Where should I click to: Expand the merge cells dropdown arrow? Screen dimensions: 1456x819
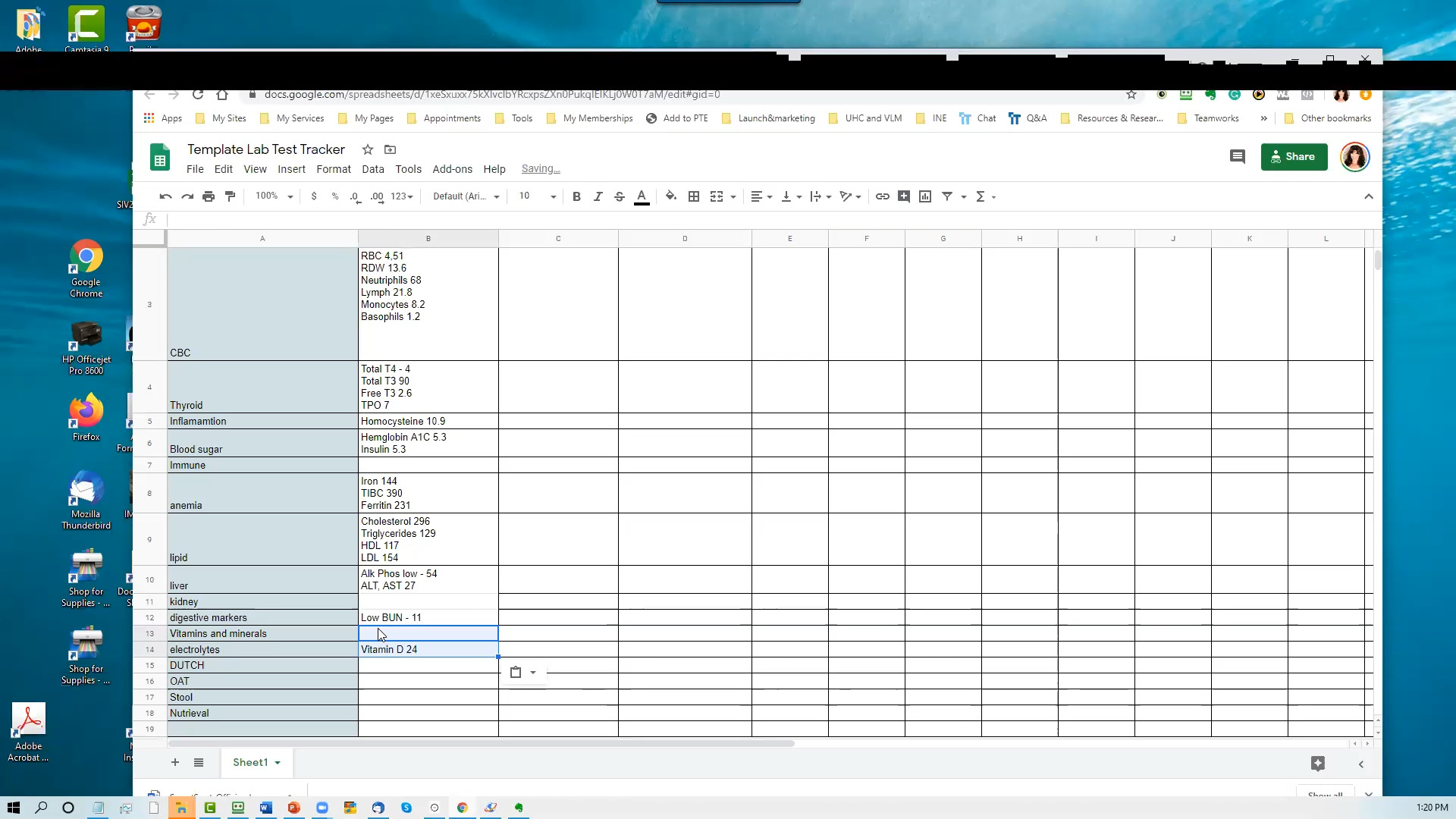[x=733, y=197]
